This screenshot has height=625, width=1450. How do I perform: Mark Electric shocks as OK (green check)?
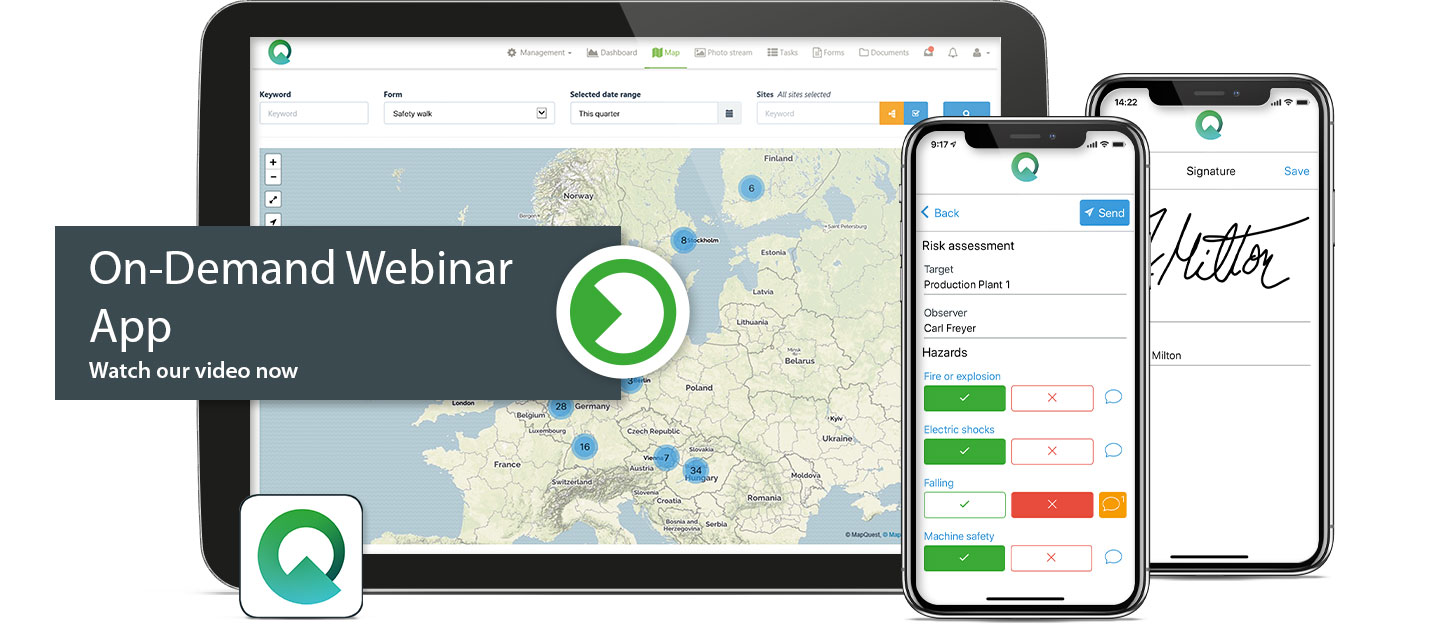pyautogui.click(x=964, y=451)
